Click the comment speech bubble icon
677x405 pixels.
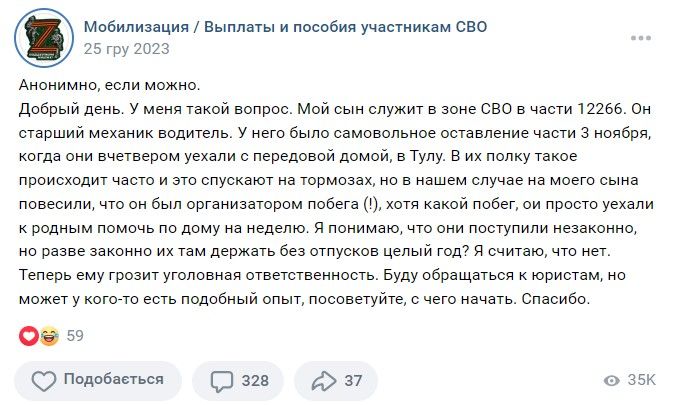click(221, 381)
